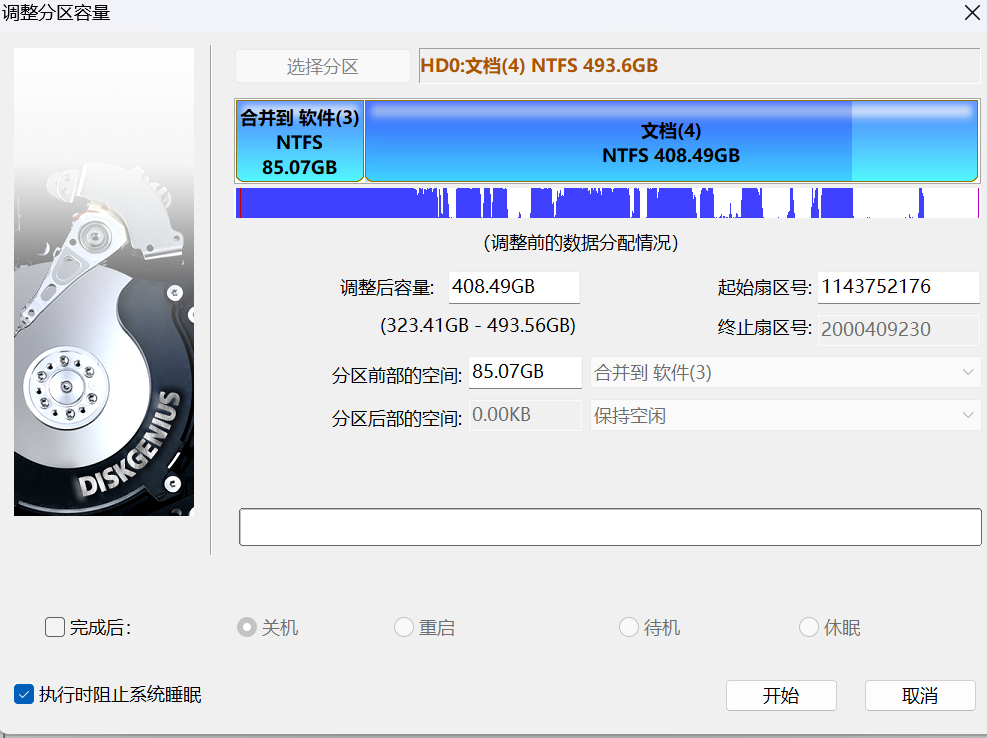Select the 文档(4) NTFS 408.49GB partition block
The width and height of the screenshot is (987, 738).
[x=671, y=141]
